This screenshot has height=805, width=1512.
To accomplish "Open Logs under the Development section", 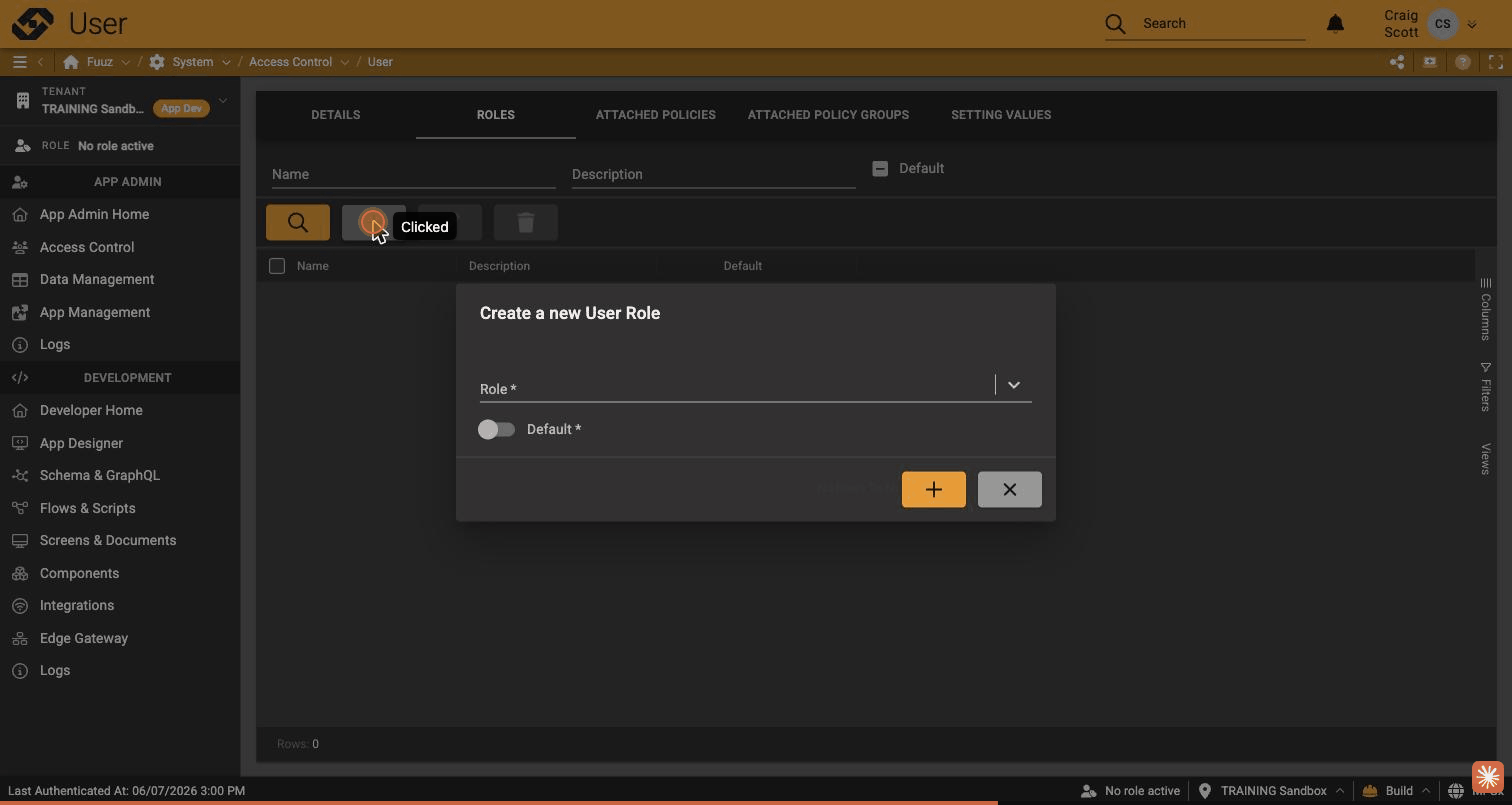I will coord(120,670).
